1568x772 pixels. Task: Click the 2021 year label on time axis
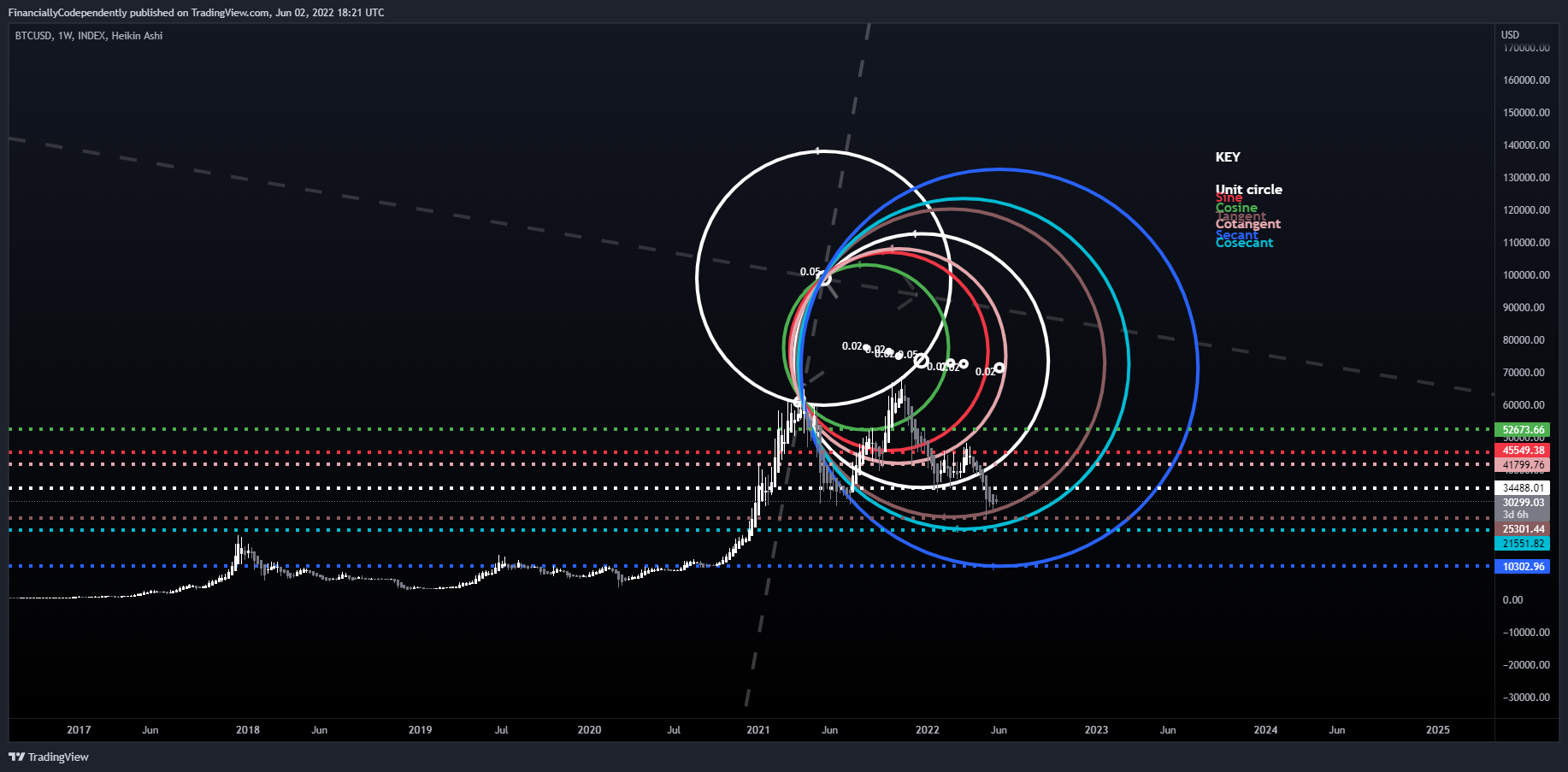(x=758, y=730)
